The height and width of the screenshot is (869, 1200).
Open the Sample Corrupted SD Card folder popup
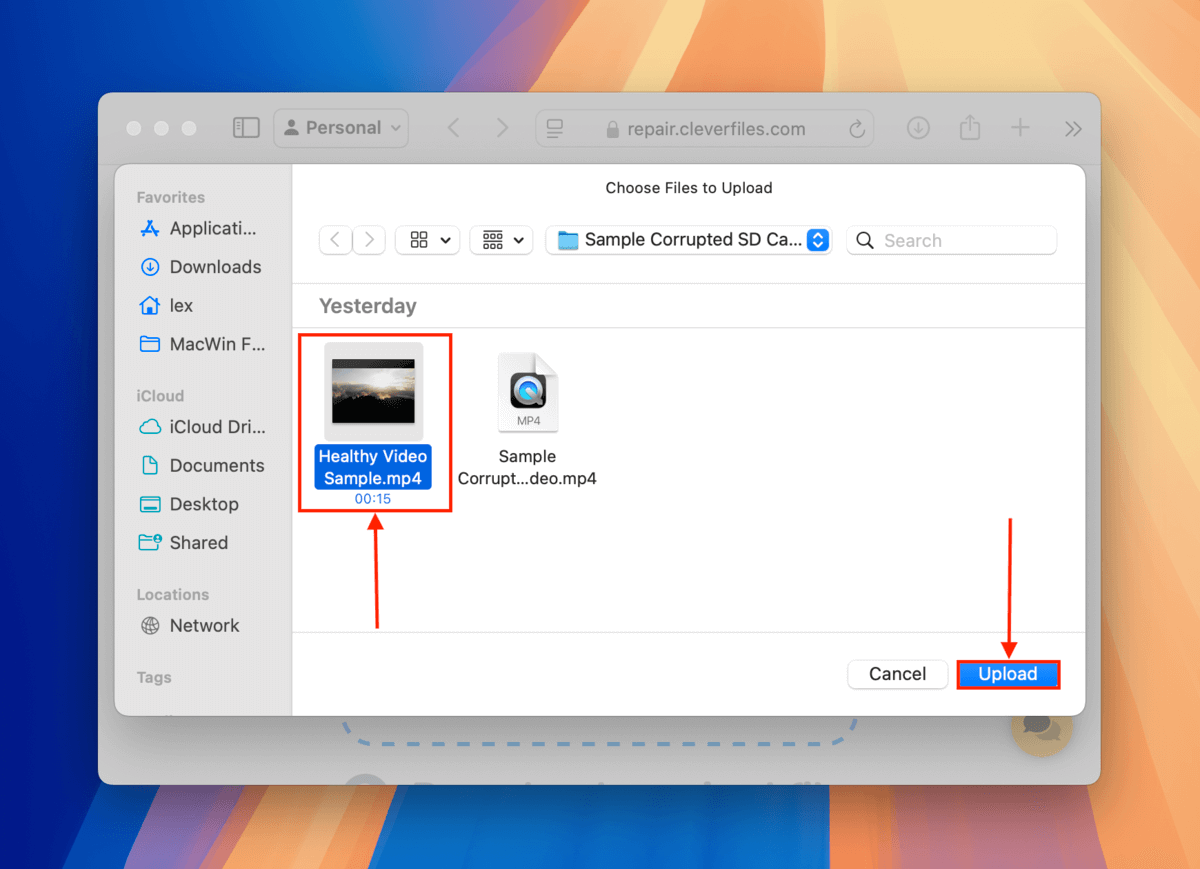pyautogui.click(x=689, y=240)
